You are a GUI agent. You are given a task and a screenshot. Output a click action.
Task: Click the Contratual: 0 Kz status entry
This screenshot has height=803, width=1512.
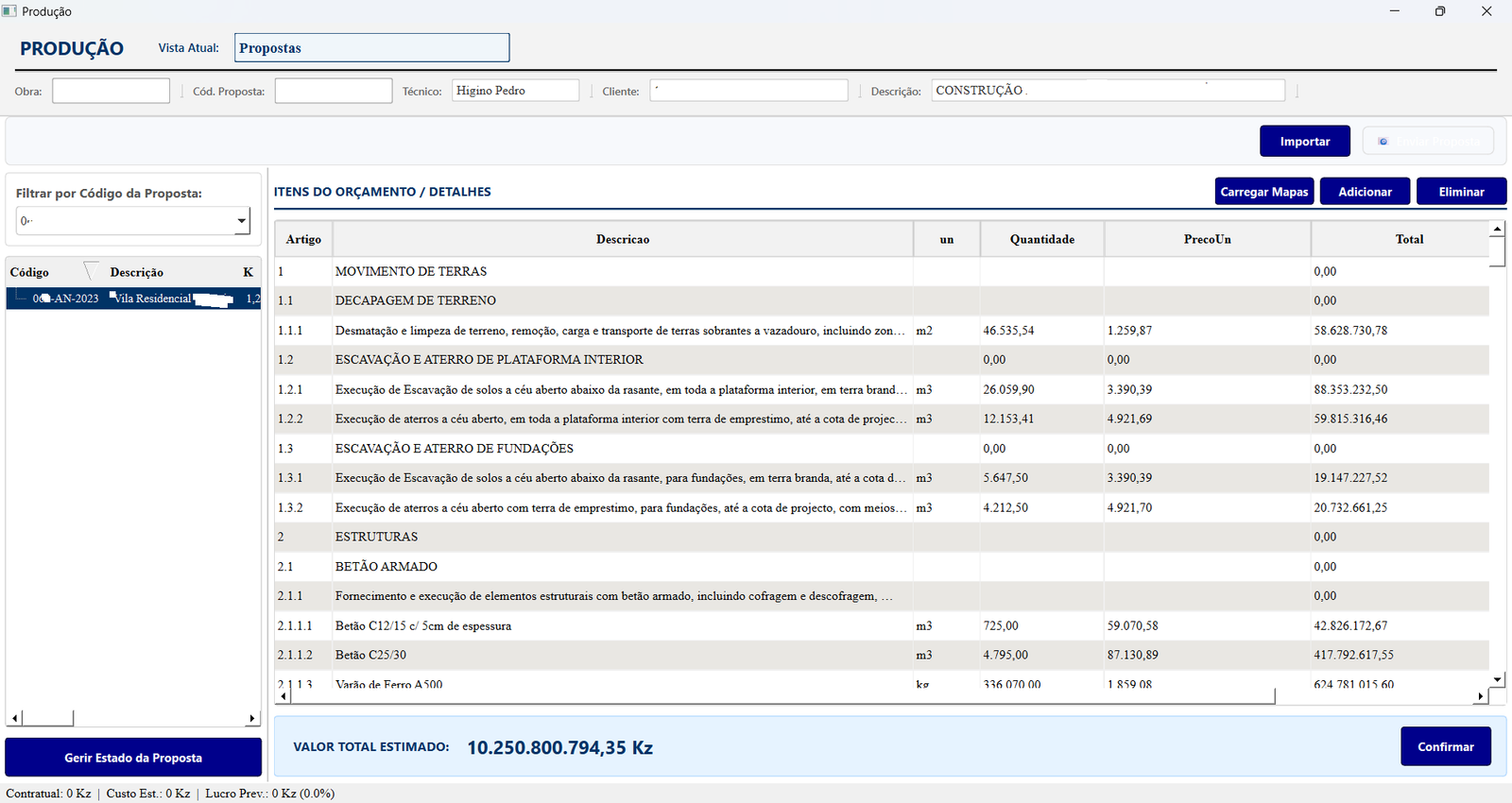click(48, 794)
